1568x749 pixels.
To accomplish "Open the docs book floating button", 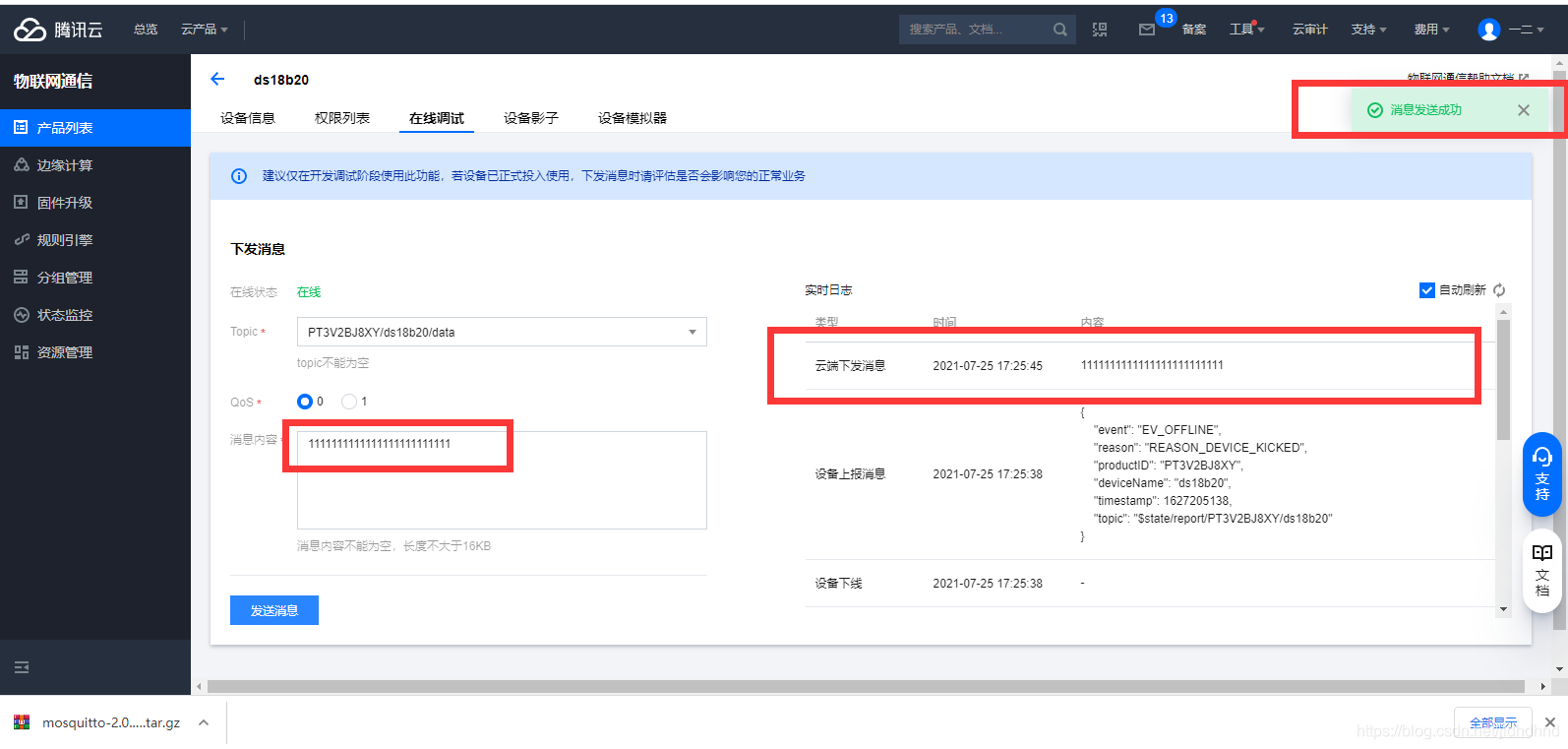I will pyautogui.click(x=1542, y=571).
